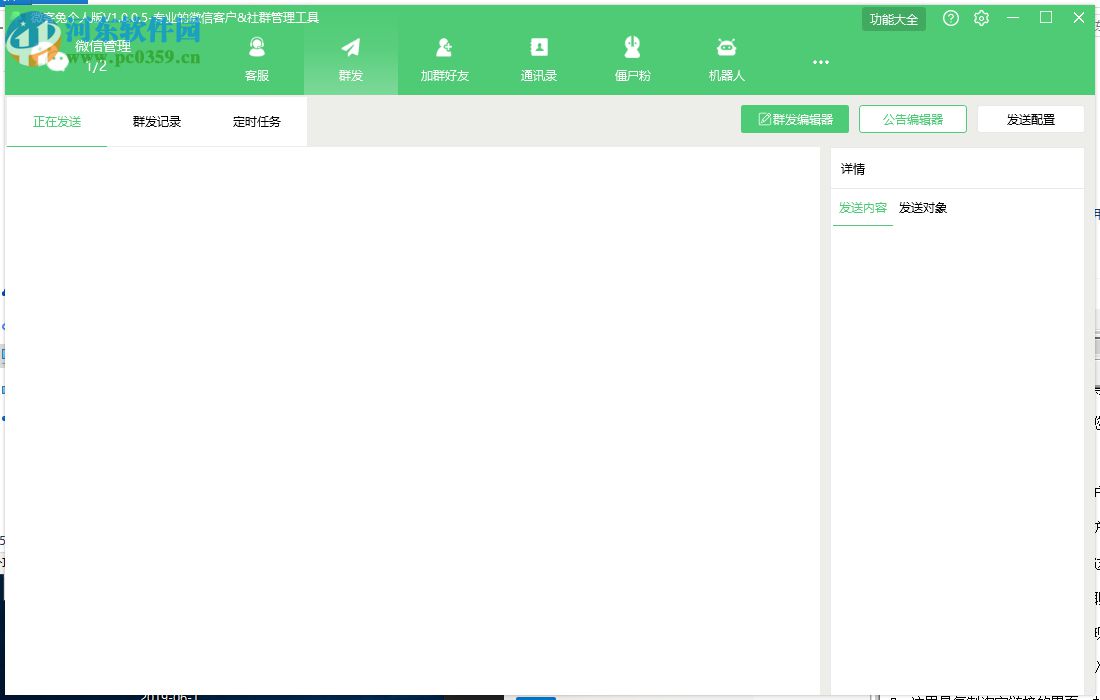Open help via question mark icon
This screenshot has width=1100, height=700.
pyautogui.click(x=950, y=18)
